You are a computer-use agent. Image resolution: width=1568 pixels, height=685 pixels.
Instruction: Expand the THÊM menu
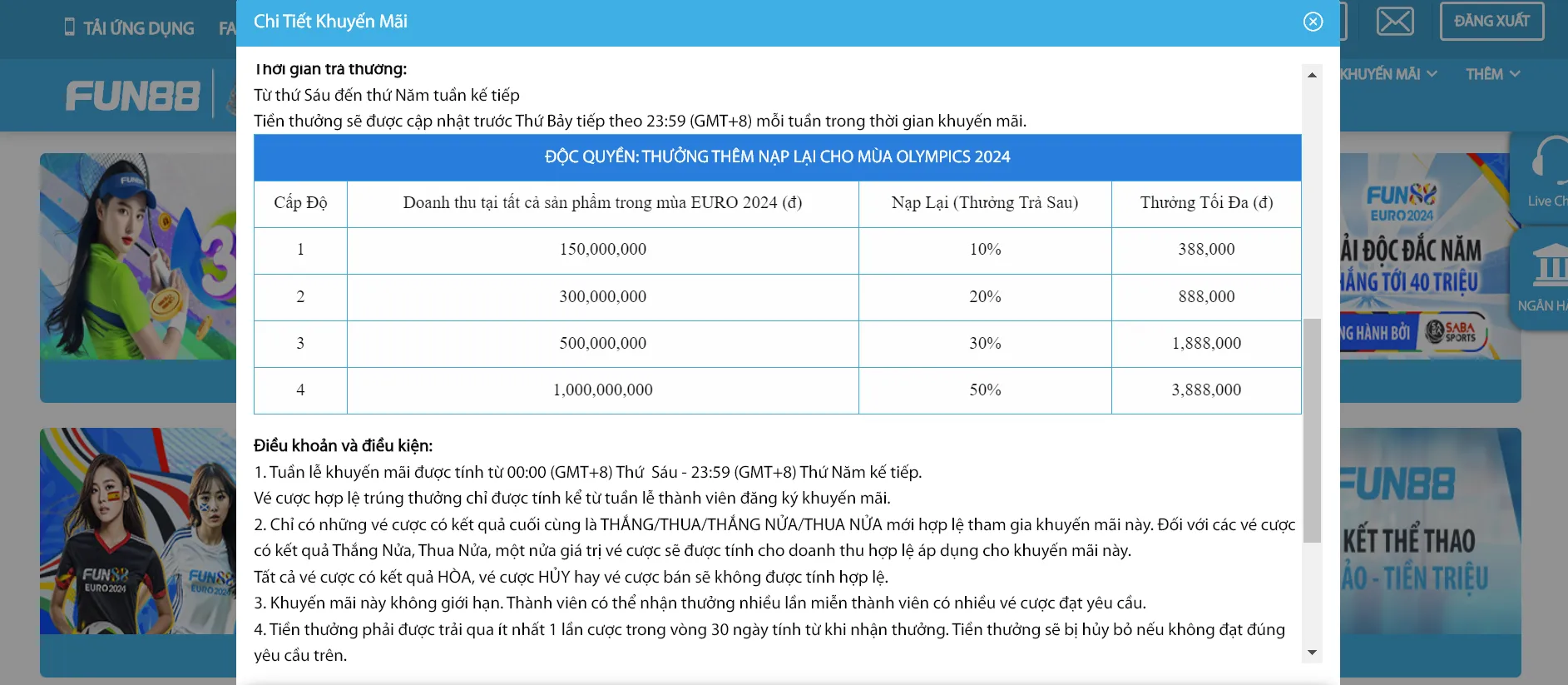pos(1493,74)
